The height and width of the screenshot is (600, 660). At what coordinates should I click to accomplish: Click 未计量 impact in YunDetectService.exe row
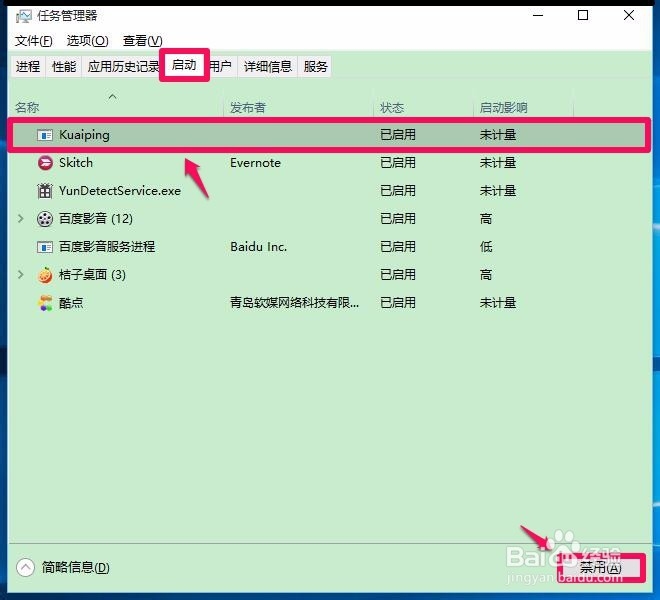[498, 191]
